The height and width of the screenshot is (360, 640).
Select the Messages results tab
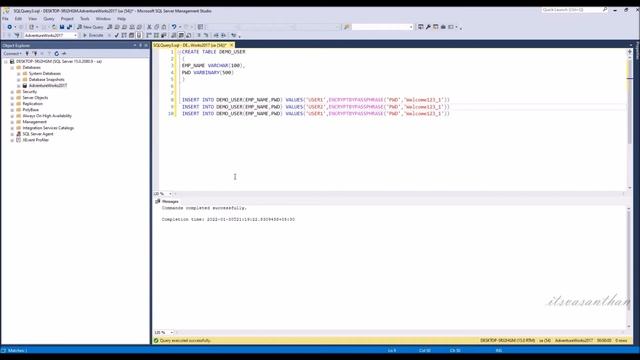(x=167, y=202)
